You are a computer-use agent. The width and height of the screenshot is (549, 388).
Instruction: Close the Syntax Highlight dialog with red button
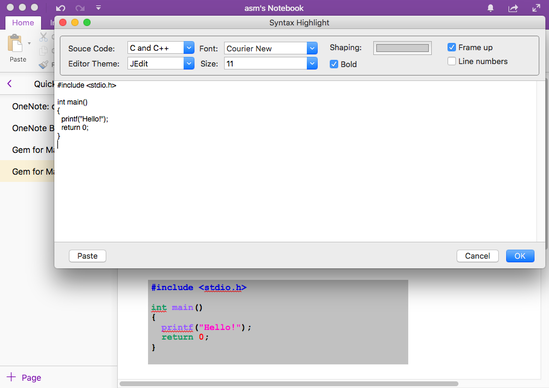(63, 22)
